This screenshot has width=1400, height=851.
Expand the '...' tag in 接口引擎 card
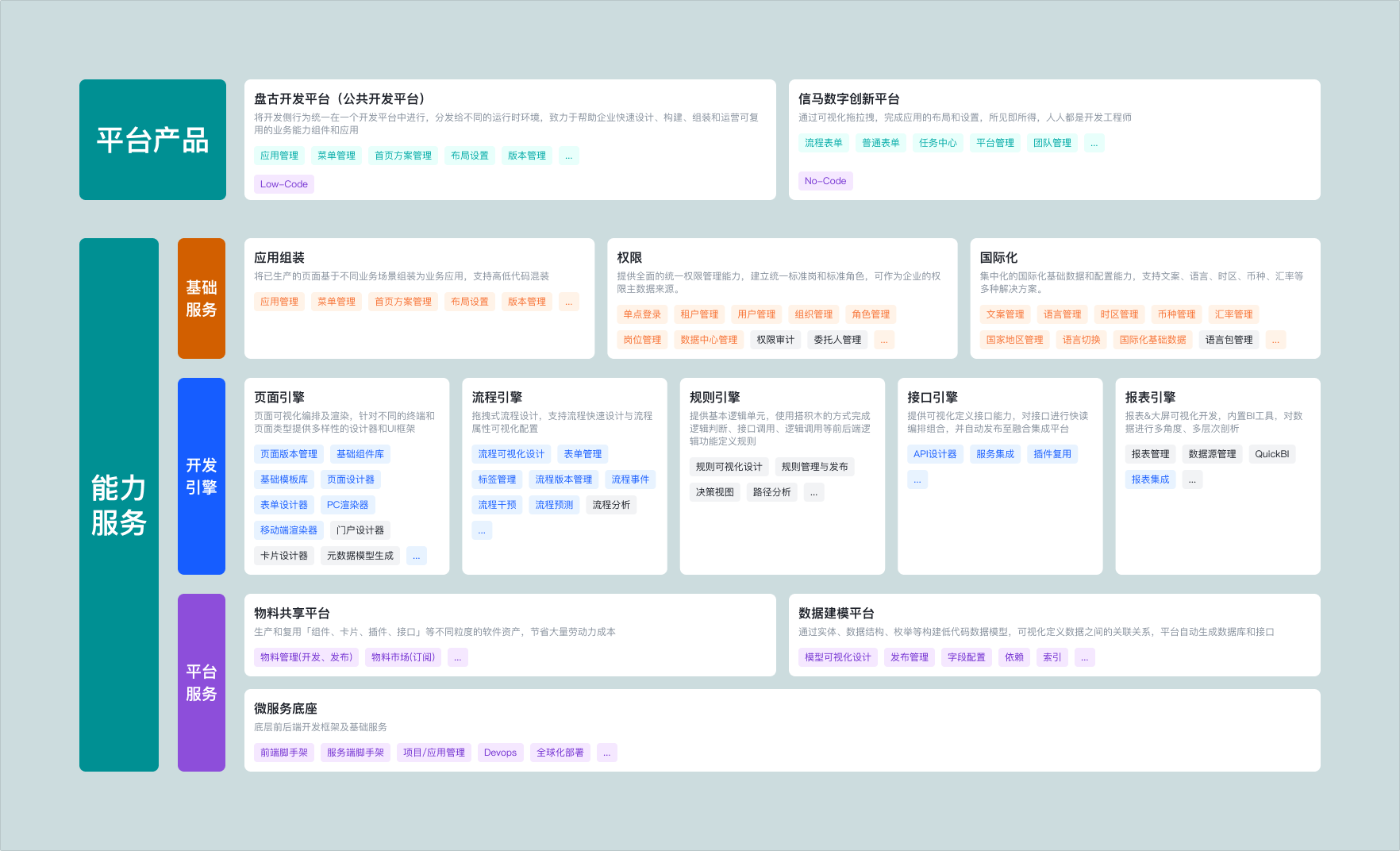coord(917,479)
